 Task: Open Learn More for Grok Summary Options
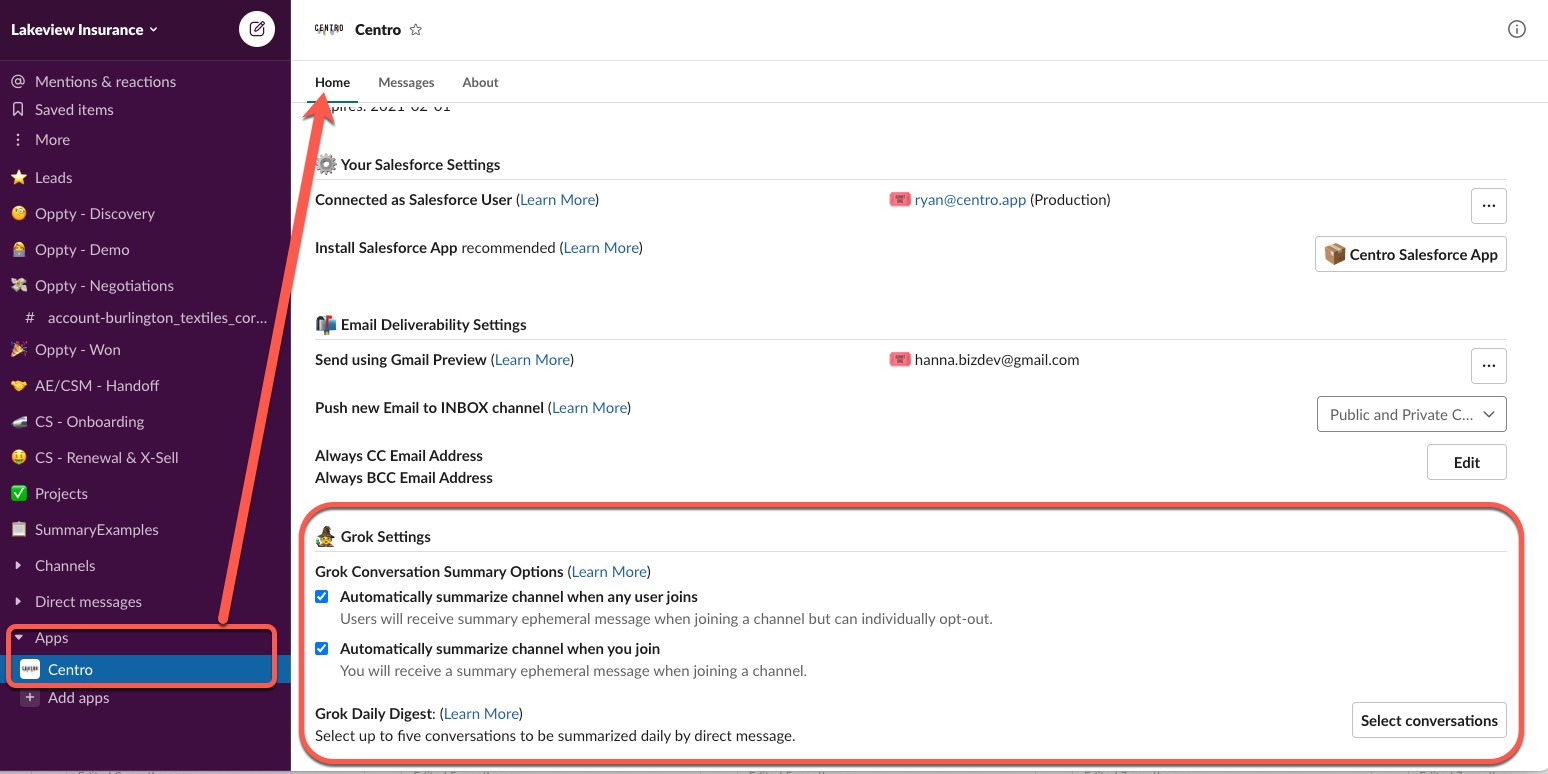[x=609, y=572]
